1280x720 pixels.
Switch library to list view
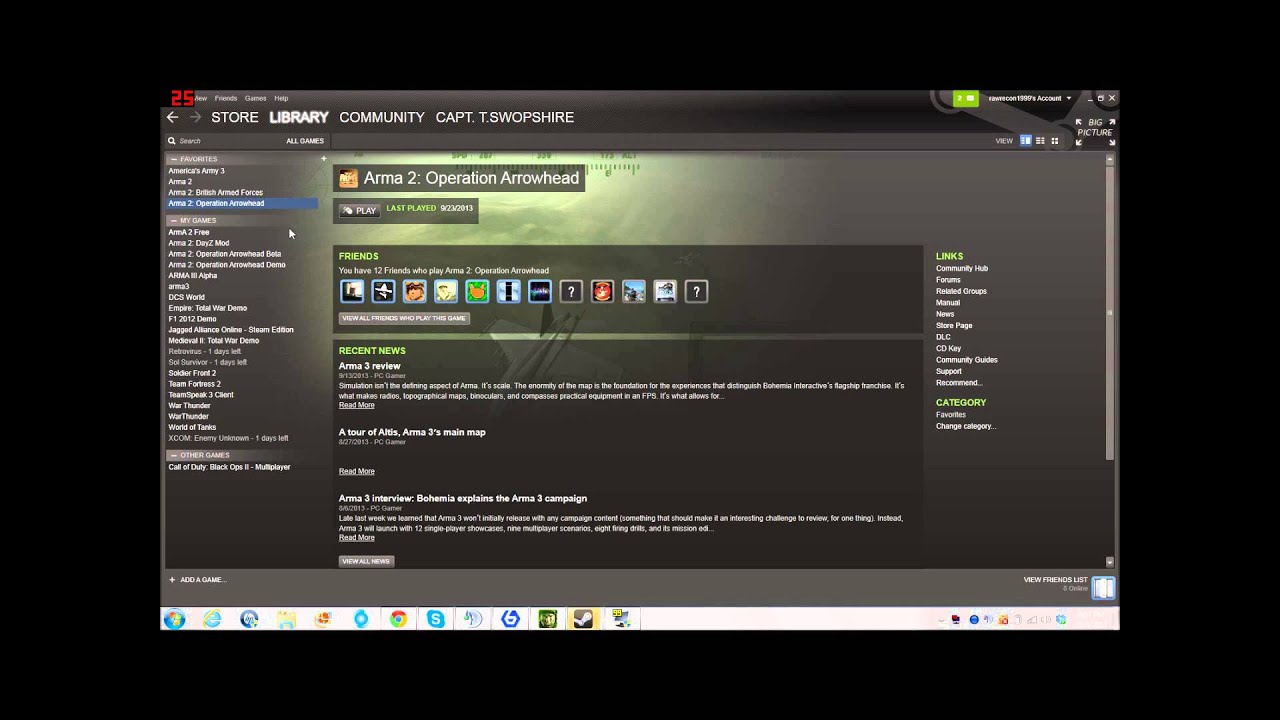[1040, 141]
